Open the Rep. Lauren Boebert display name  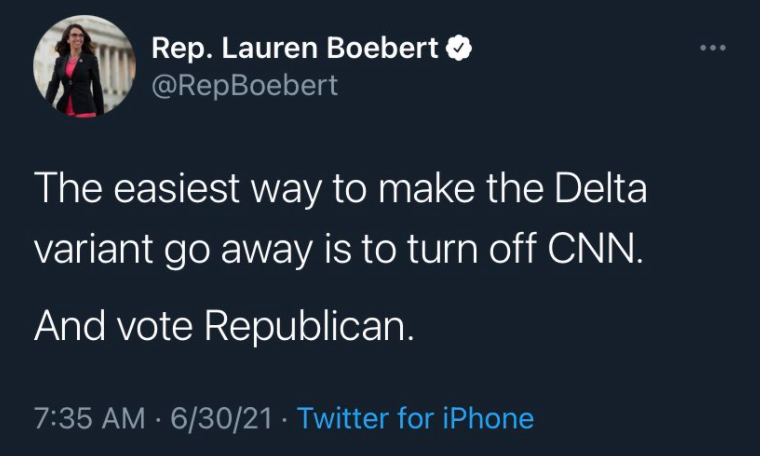(295, 48)
